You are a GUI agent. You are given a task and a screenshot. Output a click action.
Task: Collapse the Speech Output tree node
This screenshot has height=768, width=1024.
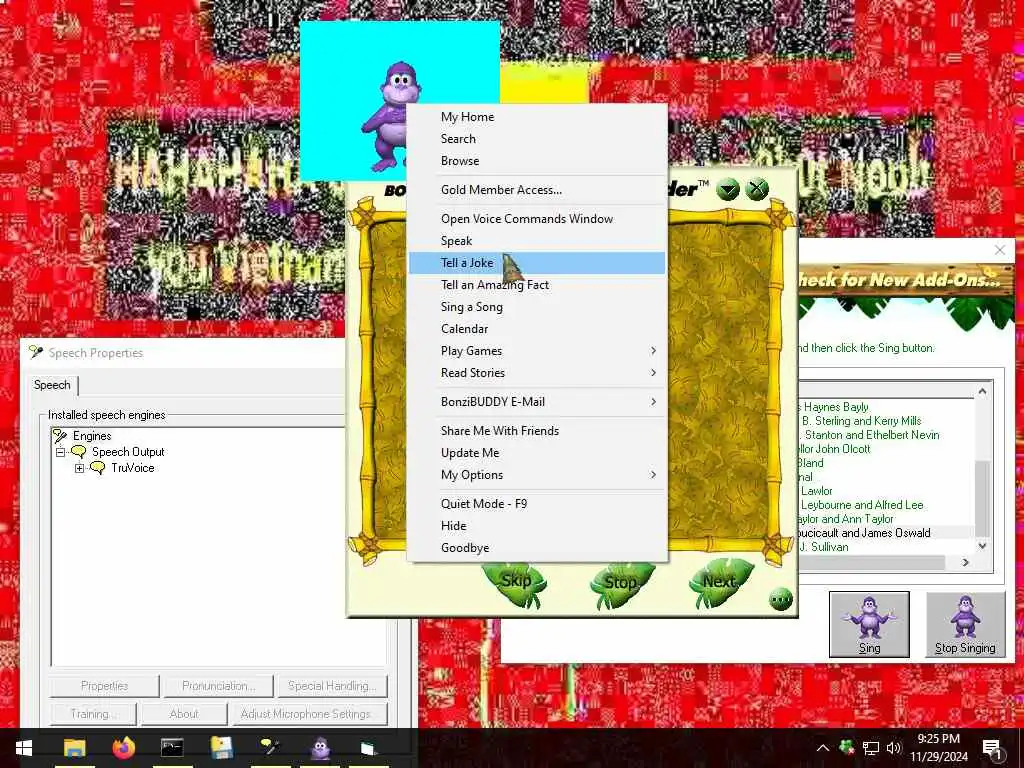61,453
